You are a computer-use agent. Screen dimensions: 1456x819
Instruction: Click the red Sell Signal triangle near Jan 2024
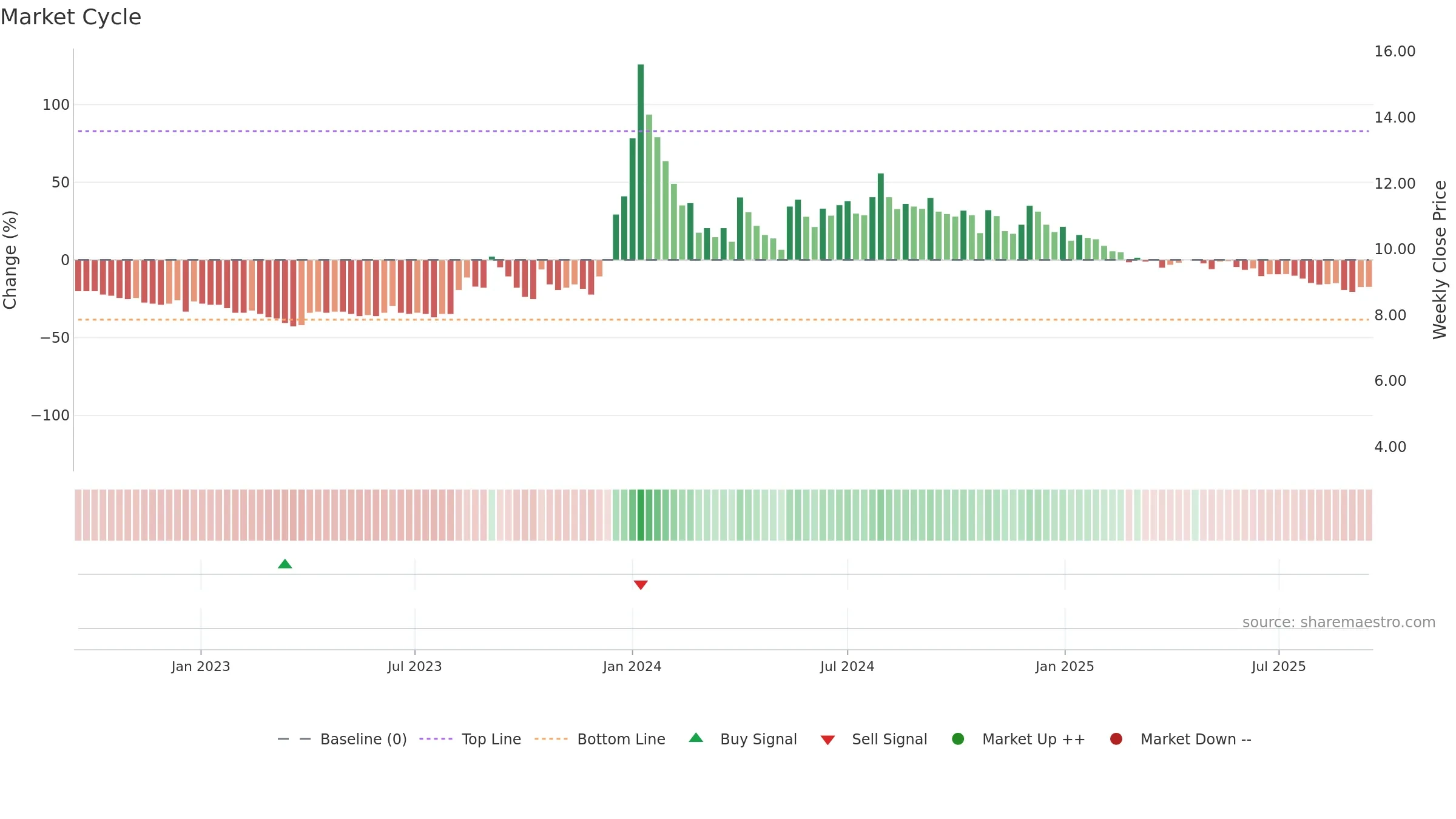tap(641, 585)
